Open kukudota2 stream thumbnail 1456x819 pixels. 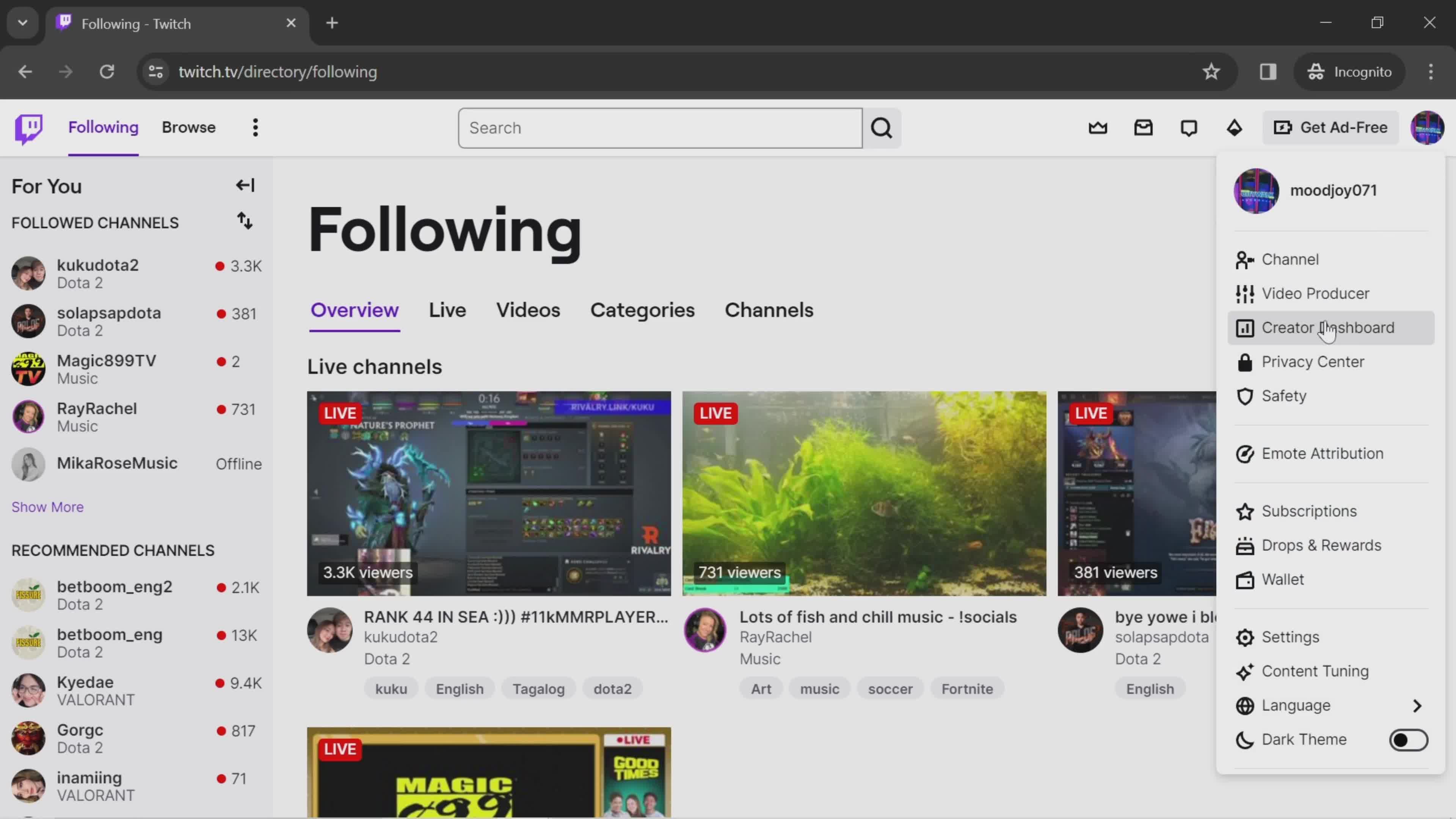coord(488,493)
